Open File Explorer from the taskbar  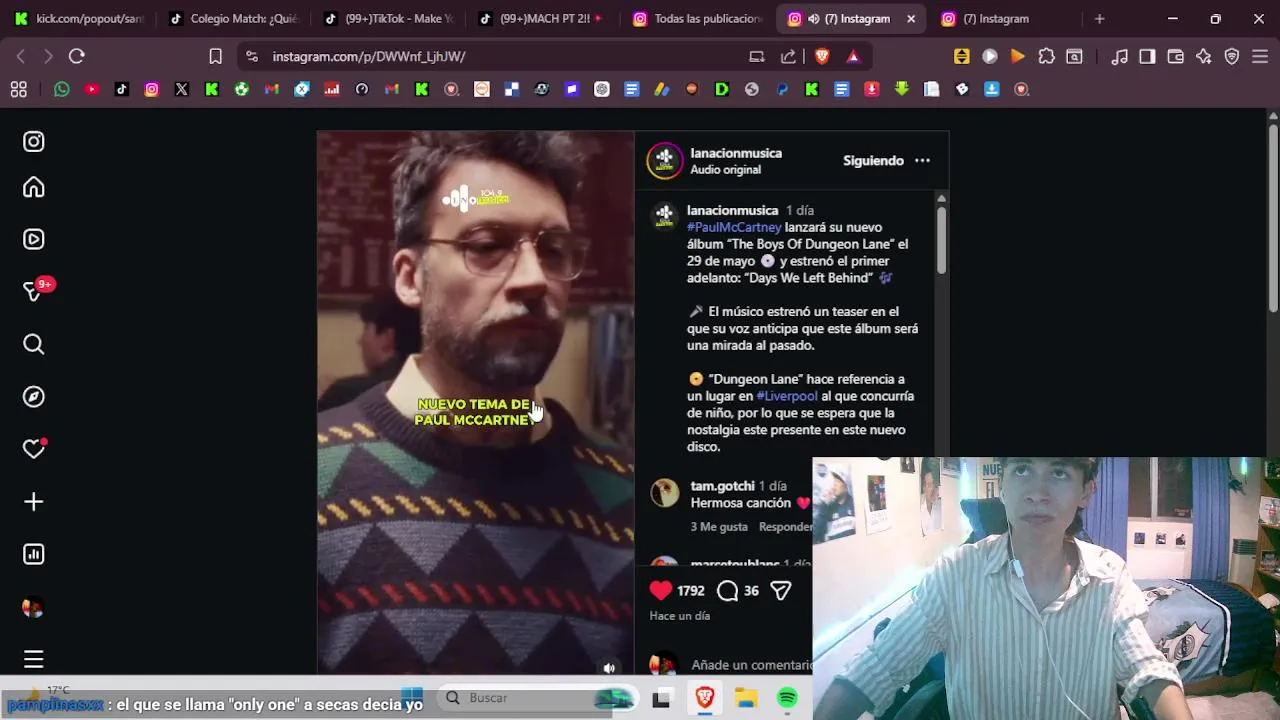tap(746, 698)
